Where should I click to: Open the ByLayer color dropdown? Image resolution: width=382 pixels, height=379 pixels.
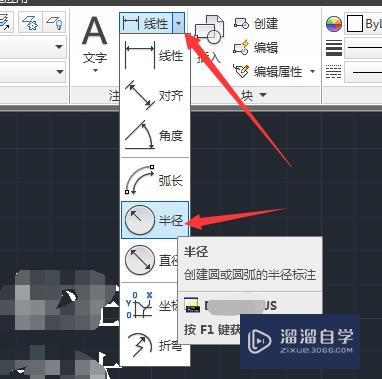pyautogui.click(x=363, y=24)
